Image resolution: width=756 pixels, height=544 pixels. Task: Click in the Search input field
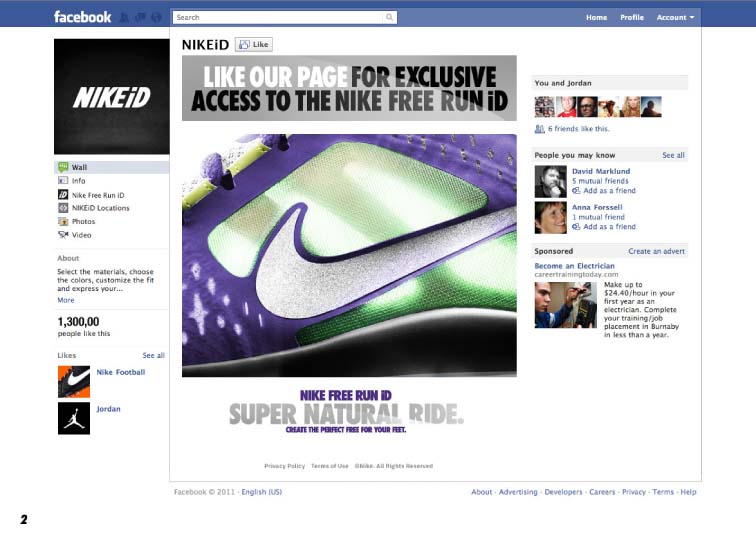tap(279, 17)
